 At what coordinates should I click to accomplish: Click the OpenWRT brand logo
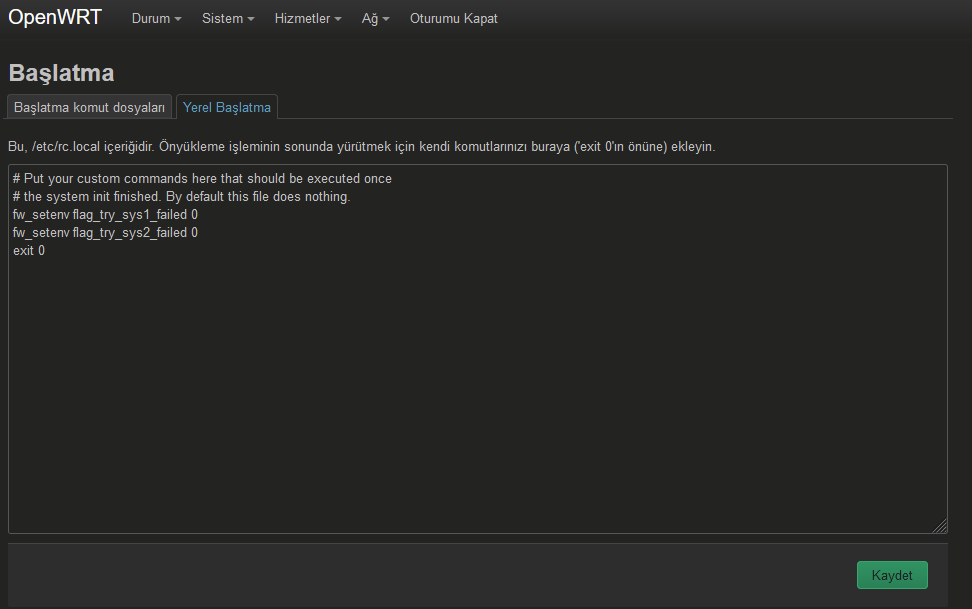click(x=55, y=17)
